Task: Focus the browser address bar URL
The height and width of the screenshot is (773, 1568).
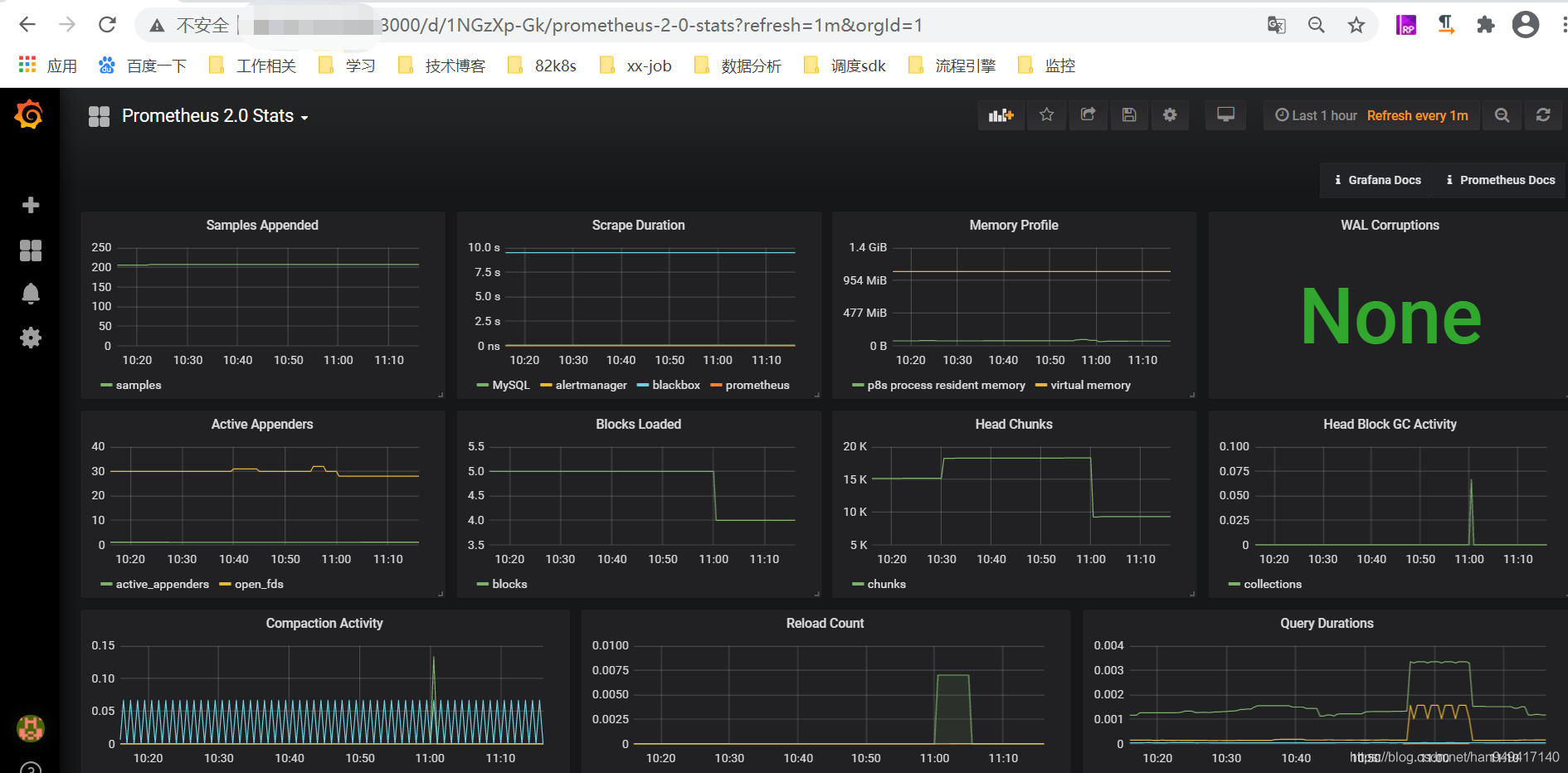Action: 651,26
